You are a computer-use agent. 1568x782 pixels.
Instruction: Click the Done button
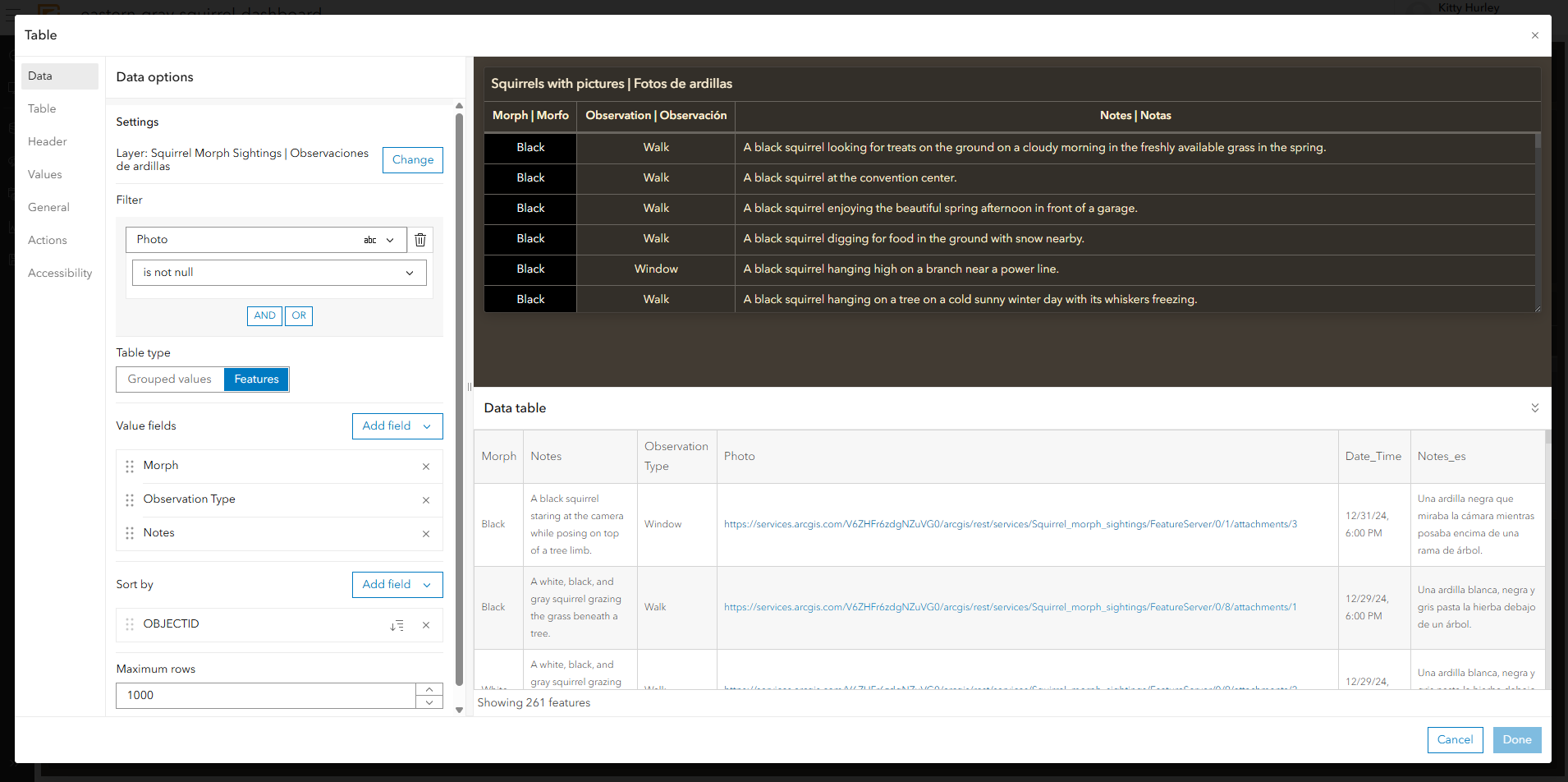(1517, 740)
